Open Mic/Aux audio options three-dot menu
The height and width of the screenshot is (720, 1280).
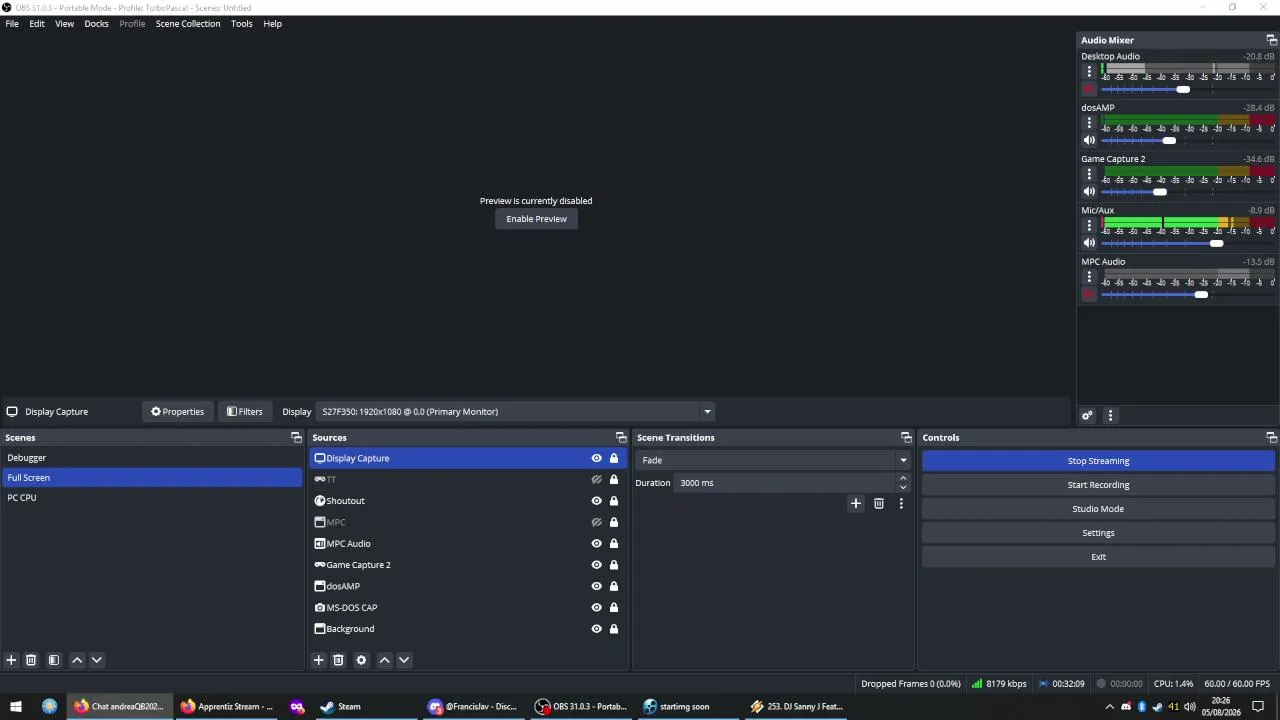pyautogui.click(x=1089, y=226)
